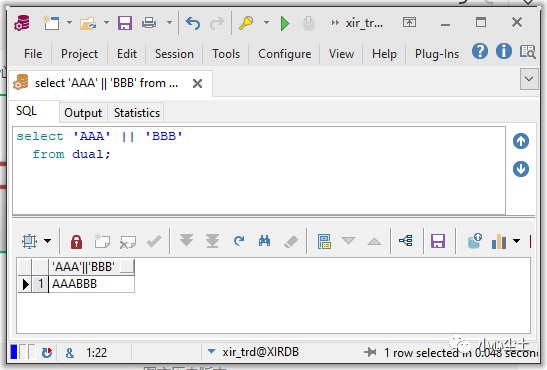This screenshot has width=547, height=370.
Task: Open the Help menu
Action: coord(384,54)
